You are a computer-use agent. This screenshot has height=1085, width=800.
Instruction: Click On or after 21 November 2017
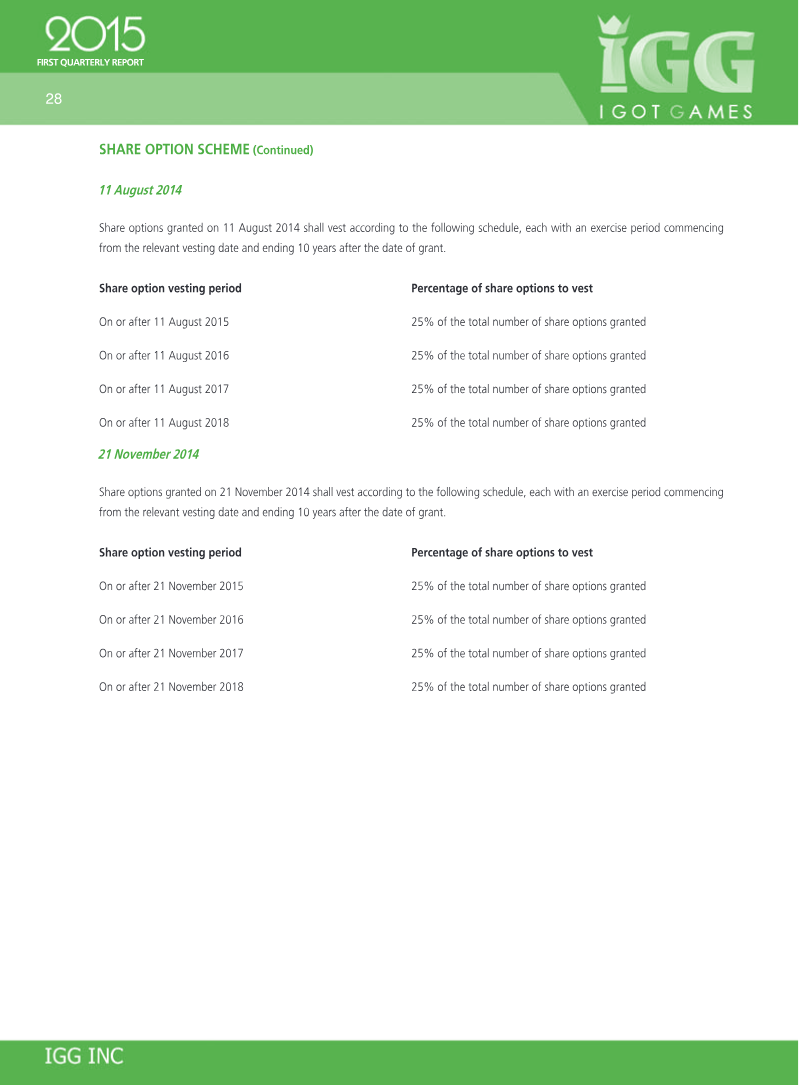171,653
